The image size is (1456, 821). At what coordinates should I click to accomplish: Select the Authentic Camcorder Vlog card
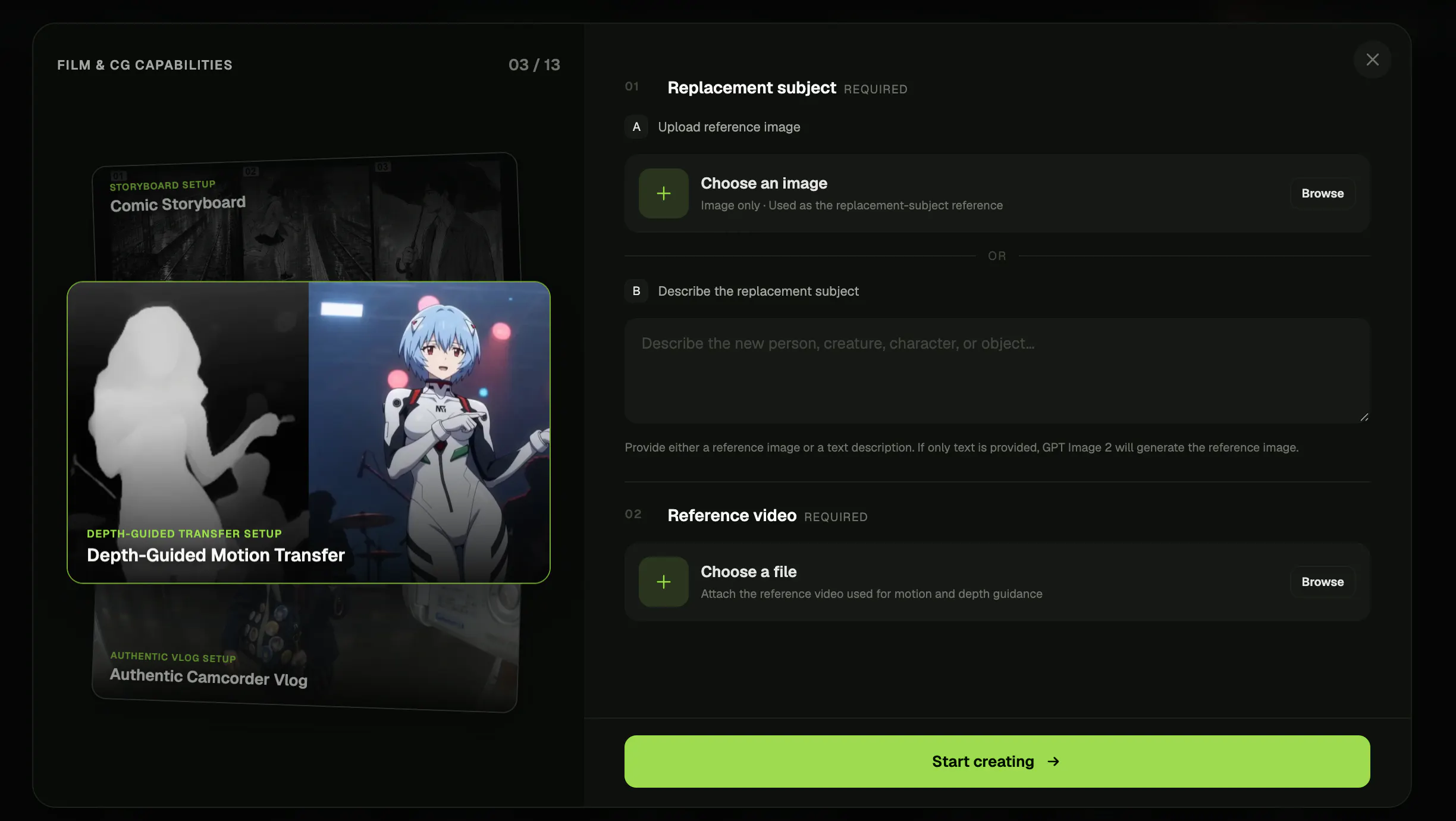306,647
